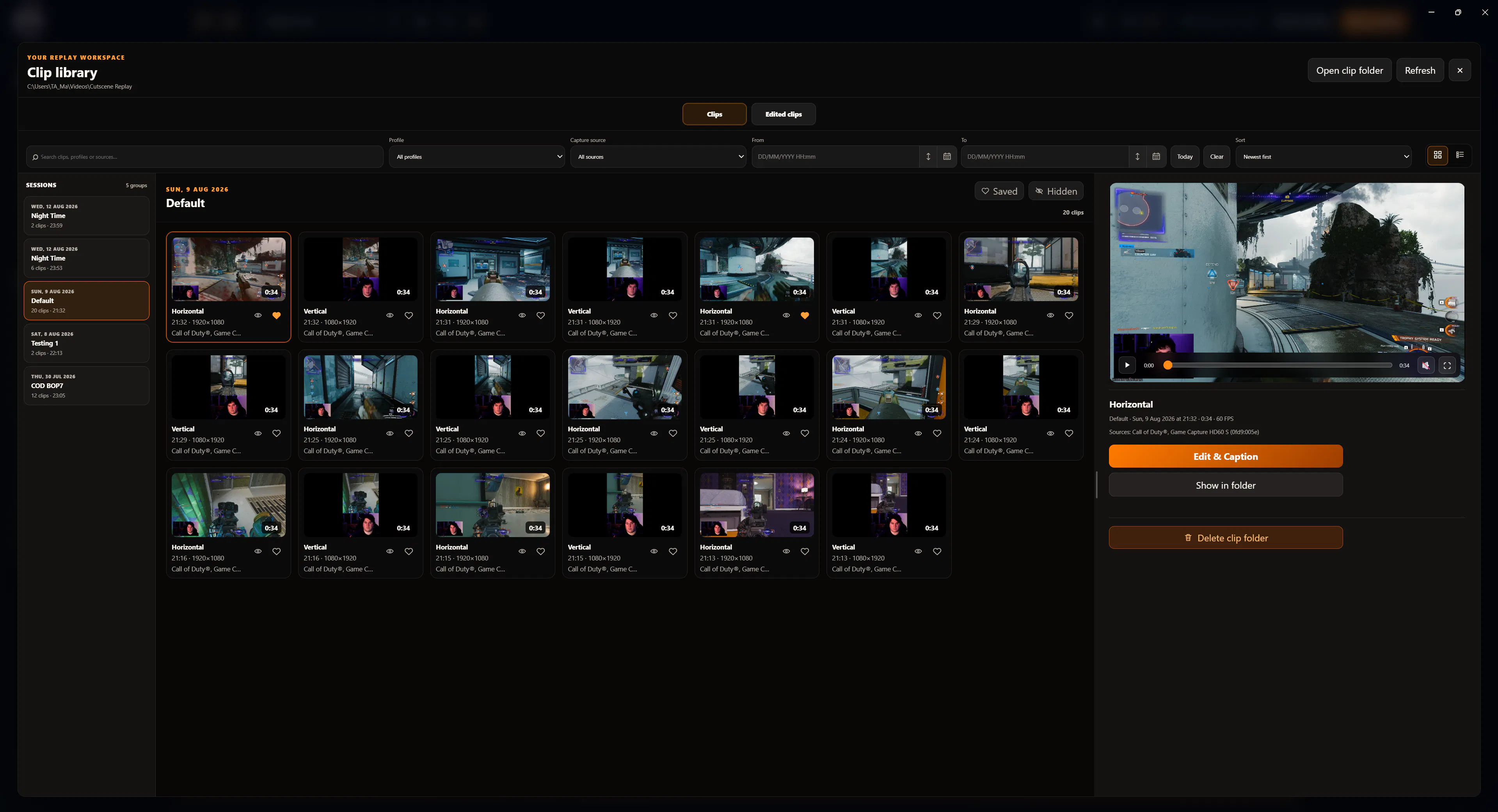Screen dimensions: 1498x812
Task: Filter by Saved clips
Action: pos(999,191)
